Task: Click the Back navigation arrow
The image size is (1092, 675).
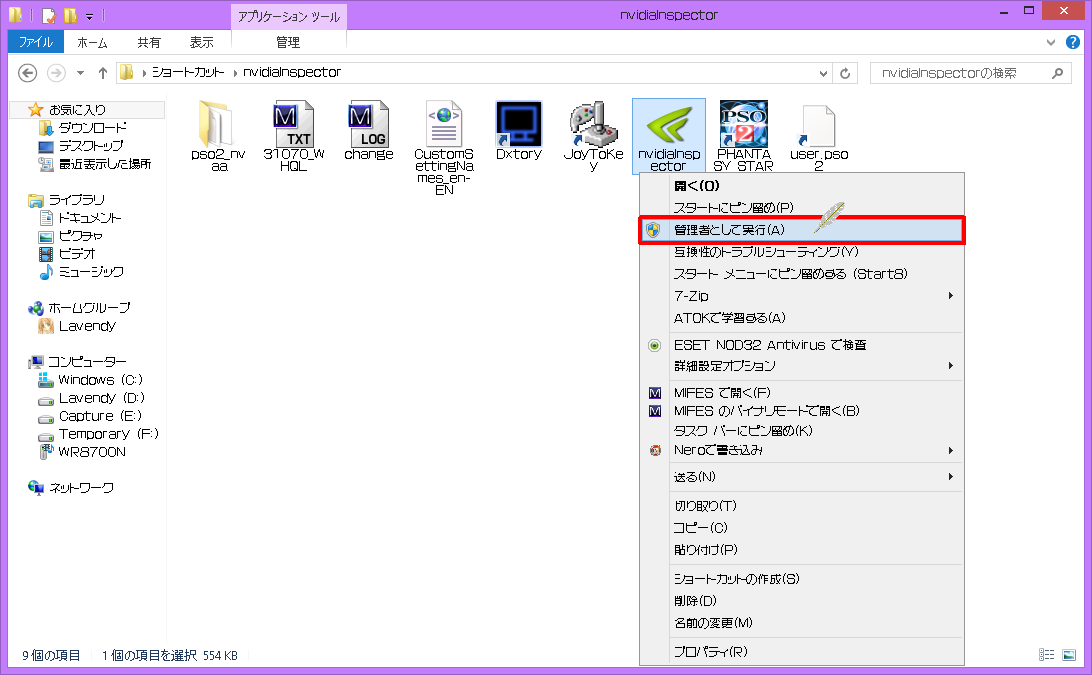Action: (27, 72)
